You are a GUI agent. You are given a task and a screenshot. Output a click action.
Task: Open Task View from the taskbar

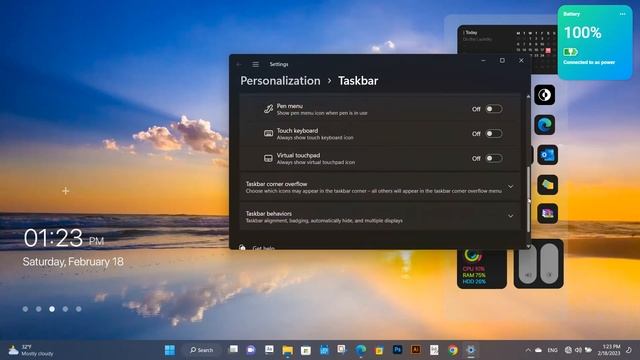[233, 349]
